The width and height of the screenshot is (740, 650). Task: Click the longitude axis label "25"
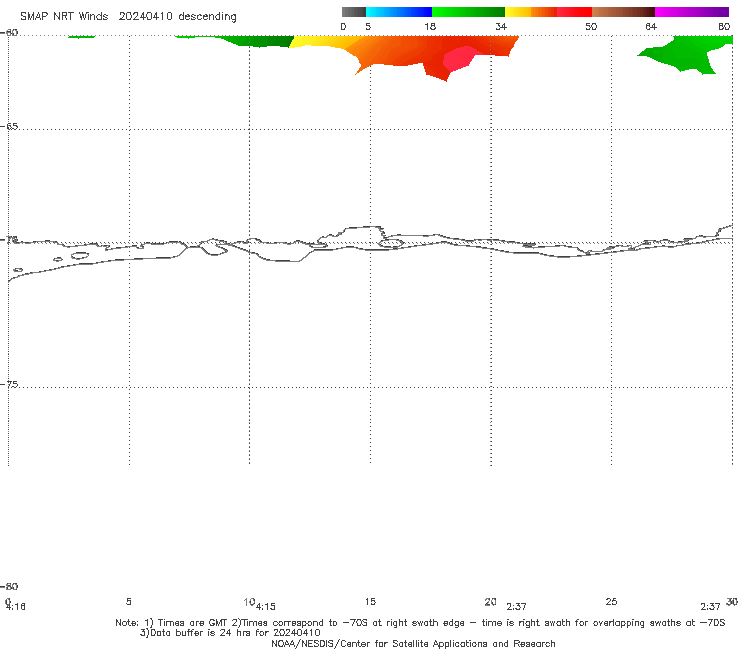611,601
